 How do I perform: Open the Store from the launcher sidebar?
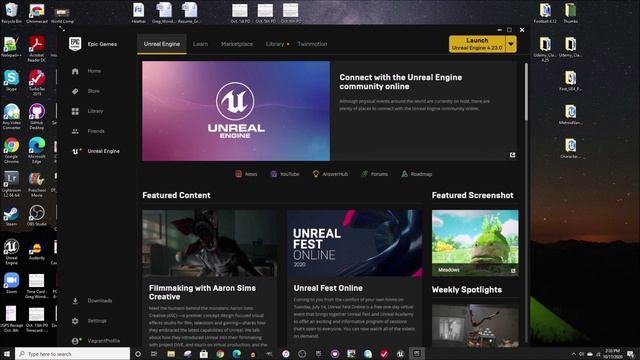click(86, 91)
